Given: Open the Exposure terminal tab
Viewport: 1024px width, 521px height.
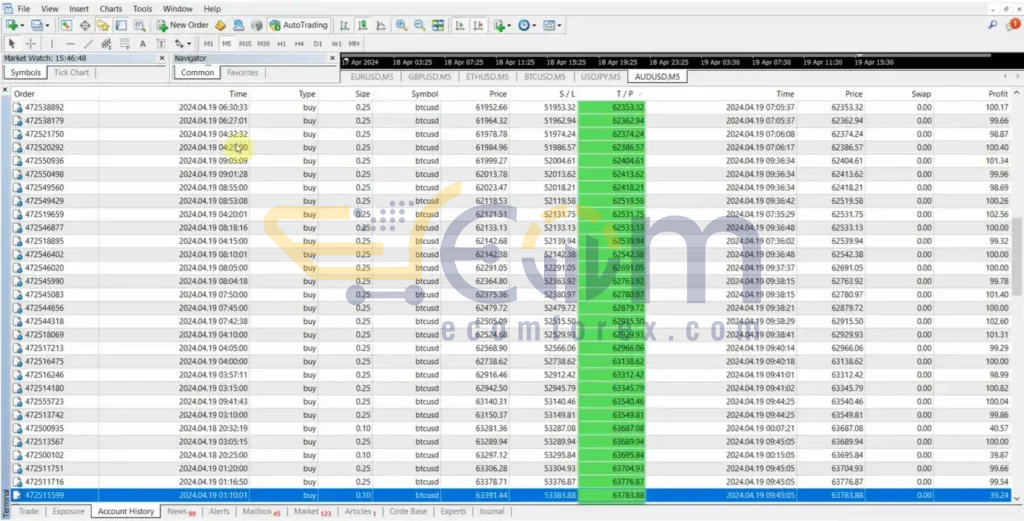Looking at the screenshot, I should [x=69, y=511].
